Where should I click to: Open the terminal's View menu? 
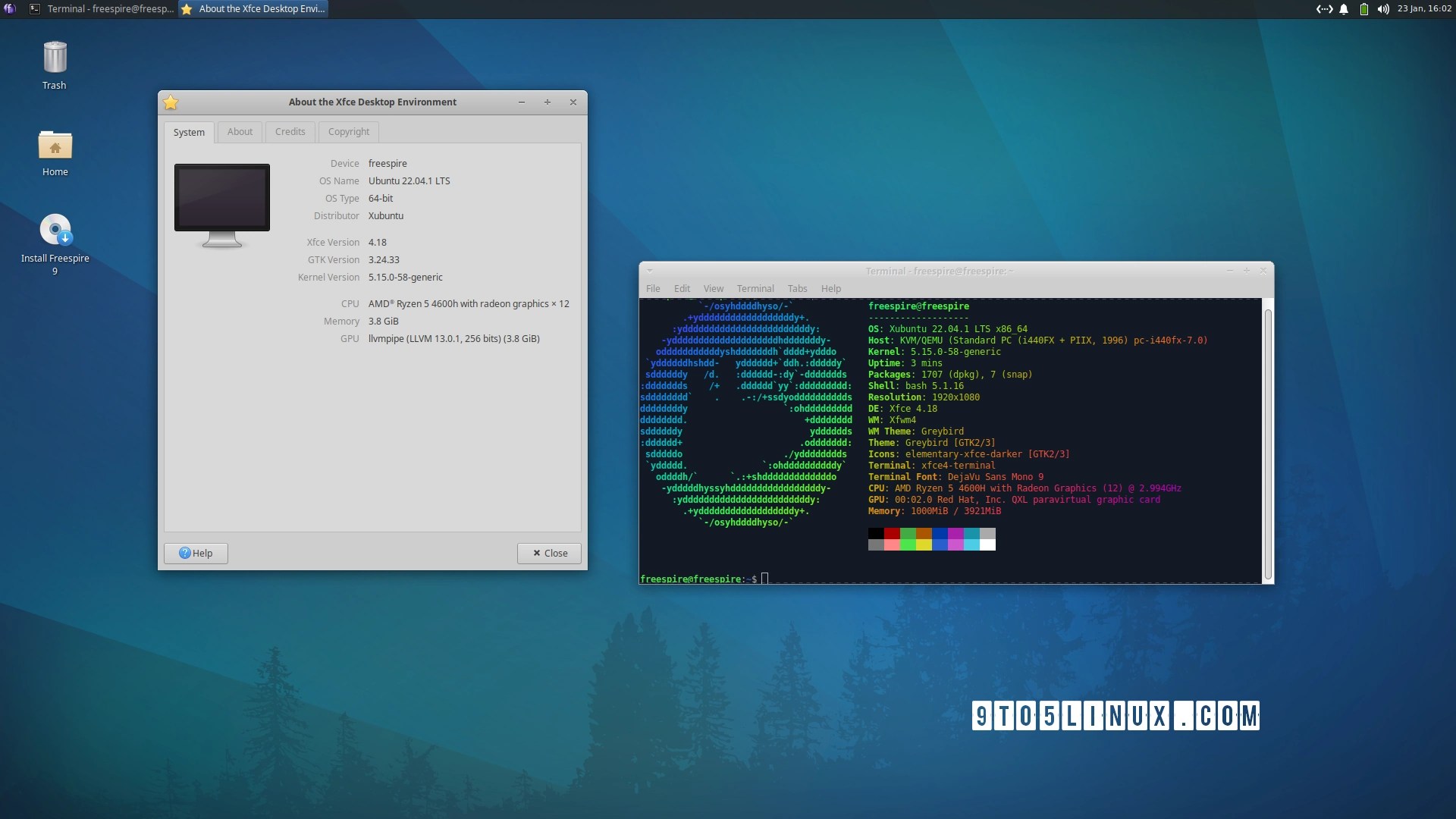[x=713, y=289]
